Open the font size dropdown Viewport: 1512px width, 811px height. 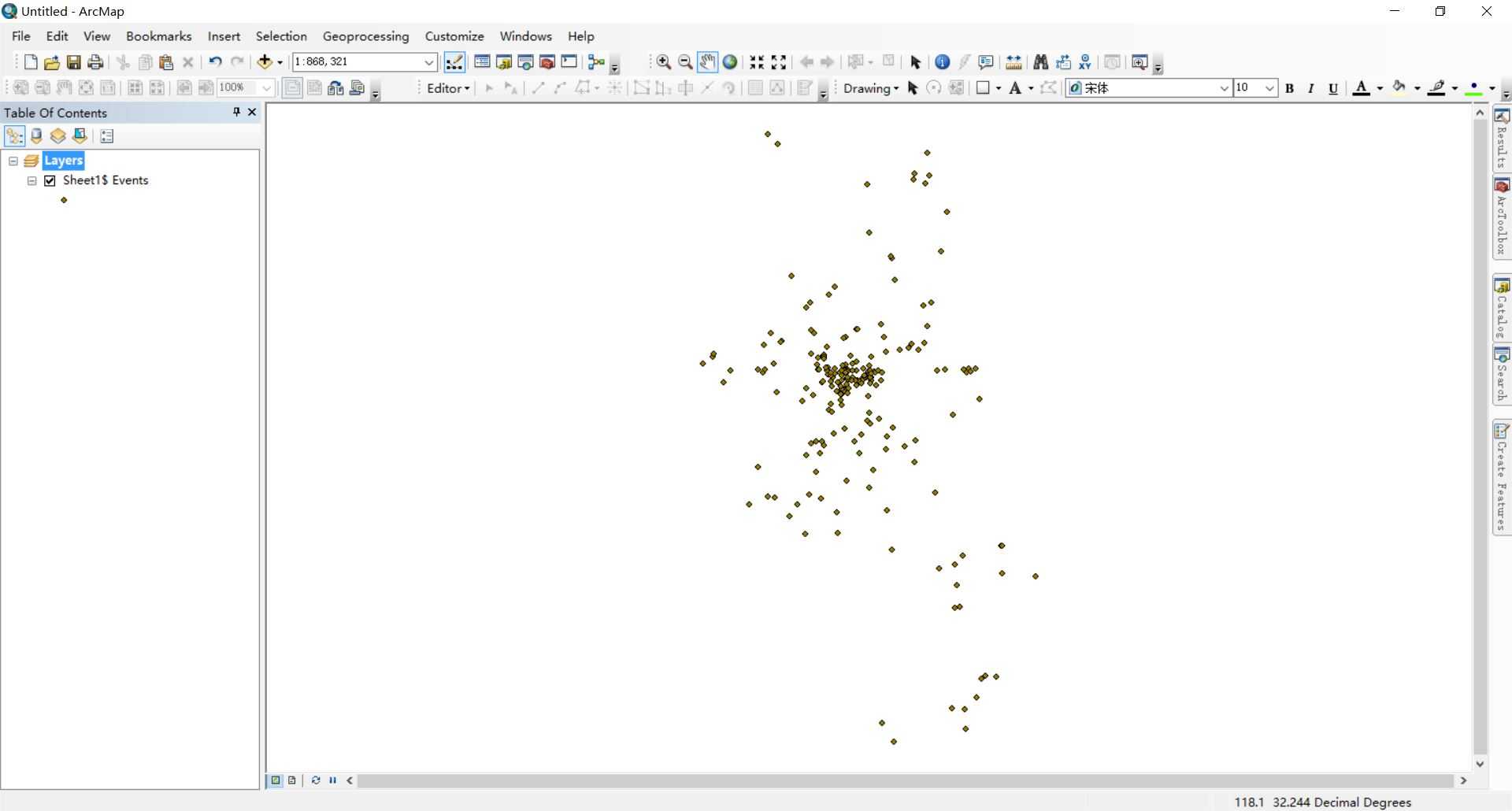(x=1269, y=88)
